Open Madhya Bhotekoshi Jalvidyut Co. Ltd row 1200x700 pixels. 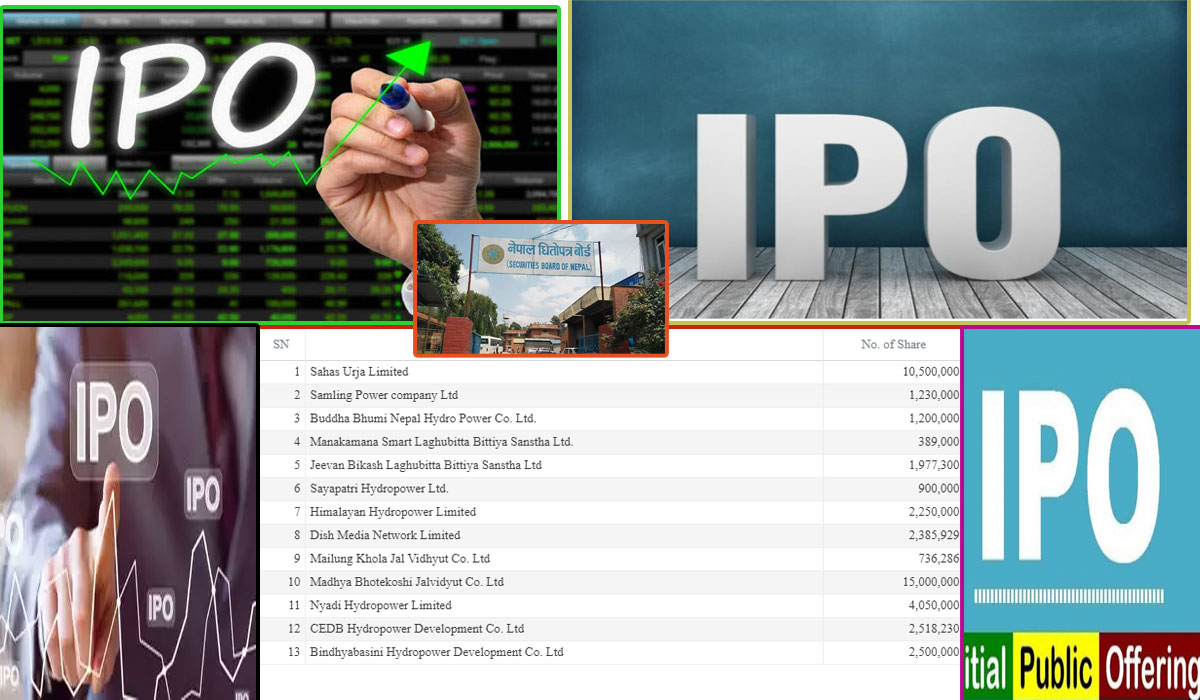click(x=407, y=582)
